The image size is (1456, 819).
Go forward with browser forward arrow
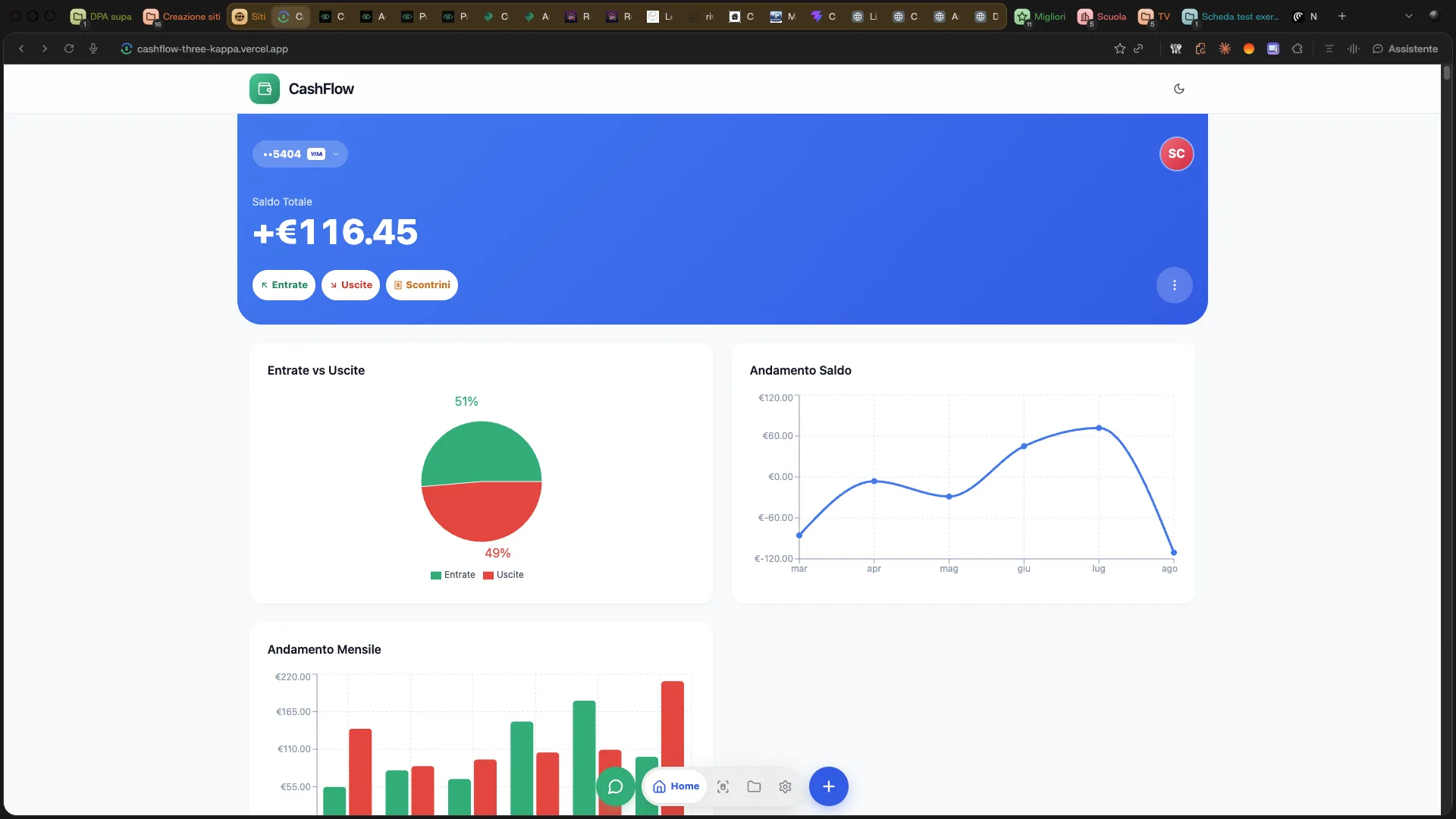(x=45, y=49)
